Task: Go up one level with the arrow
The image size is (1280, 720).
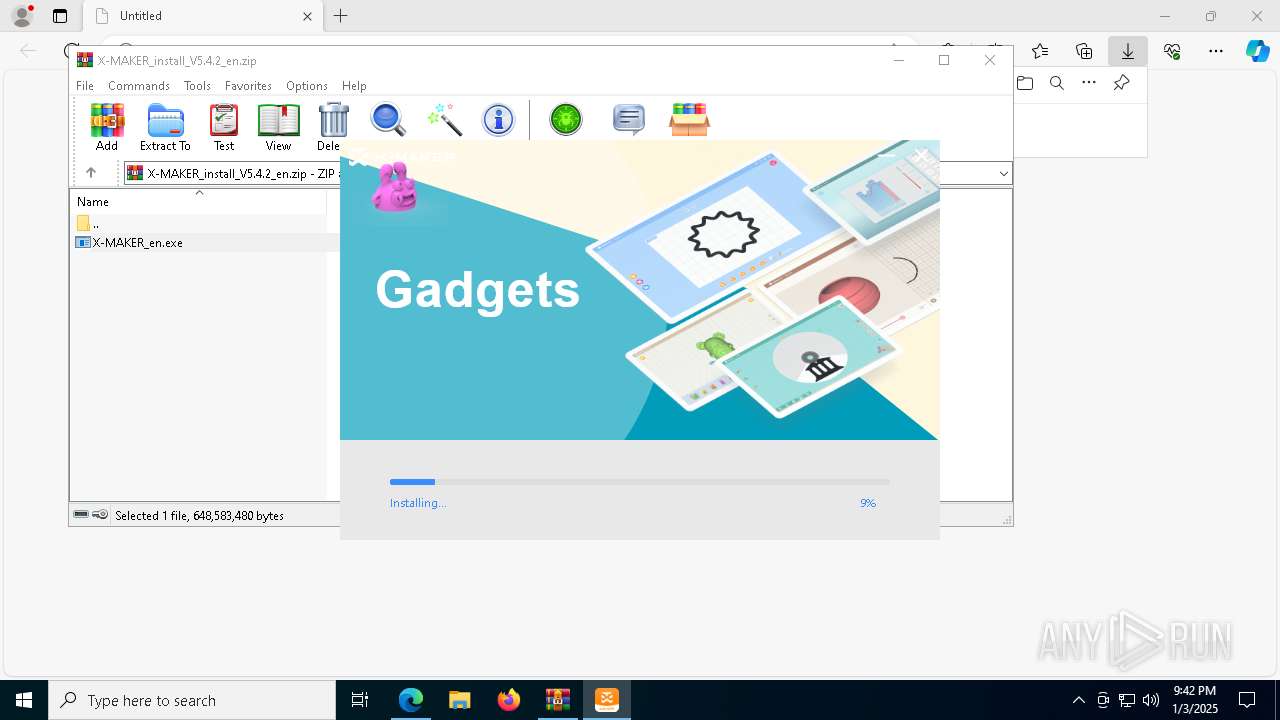Action: (x=91, y=173)
